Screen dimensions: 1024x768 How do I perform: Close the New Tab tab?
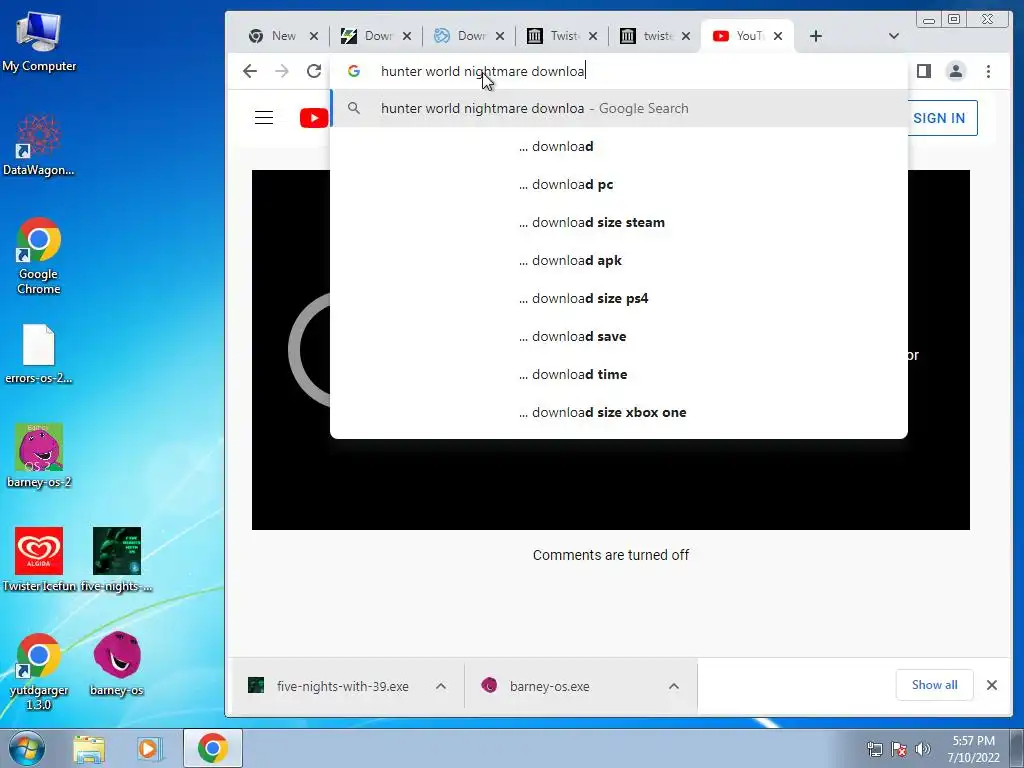[313, 36]
